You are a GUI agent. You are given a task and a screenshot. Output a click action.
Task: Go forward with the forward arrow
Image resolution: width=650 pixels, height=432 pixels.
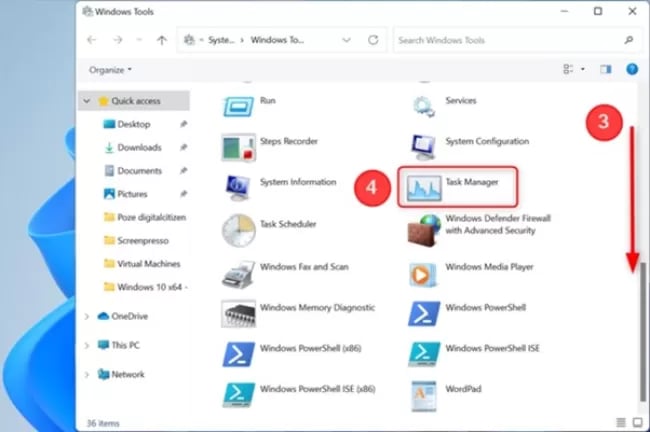(118, 40)
